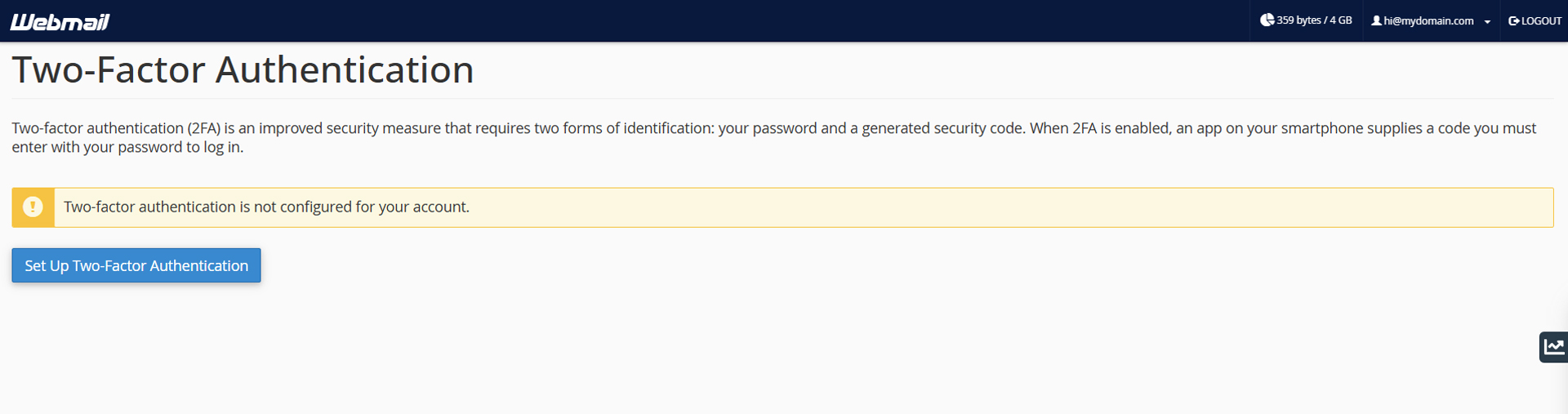This screenshot has height=414, width=1568.
Task: Click the Webmail logo
Action: tap(60, 21)
